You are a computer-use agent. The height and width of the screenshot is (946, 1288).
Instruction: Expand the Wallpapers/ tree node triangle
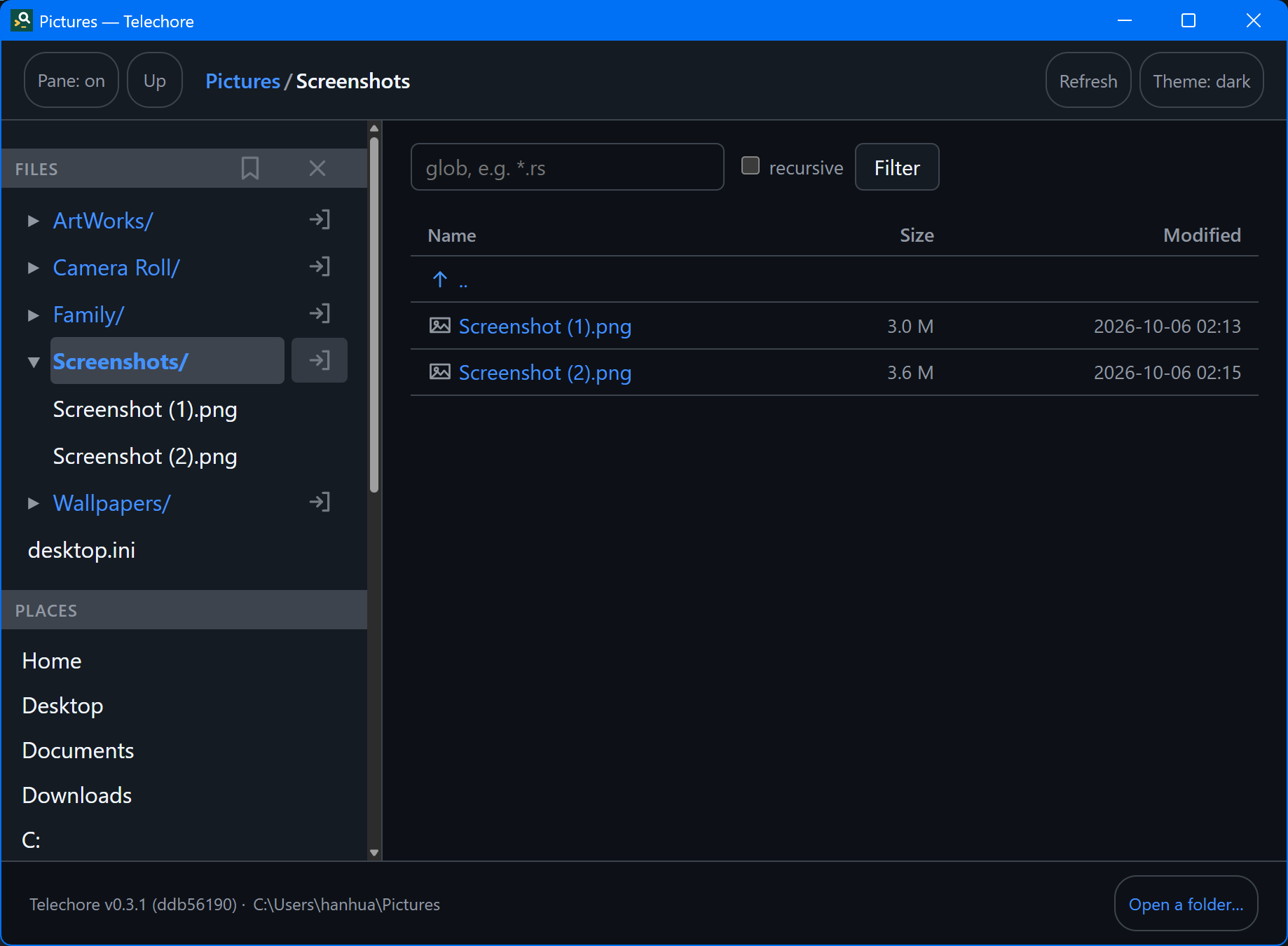click(x=33, y=504)
